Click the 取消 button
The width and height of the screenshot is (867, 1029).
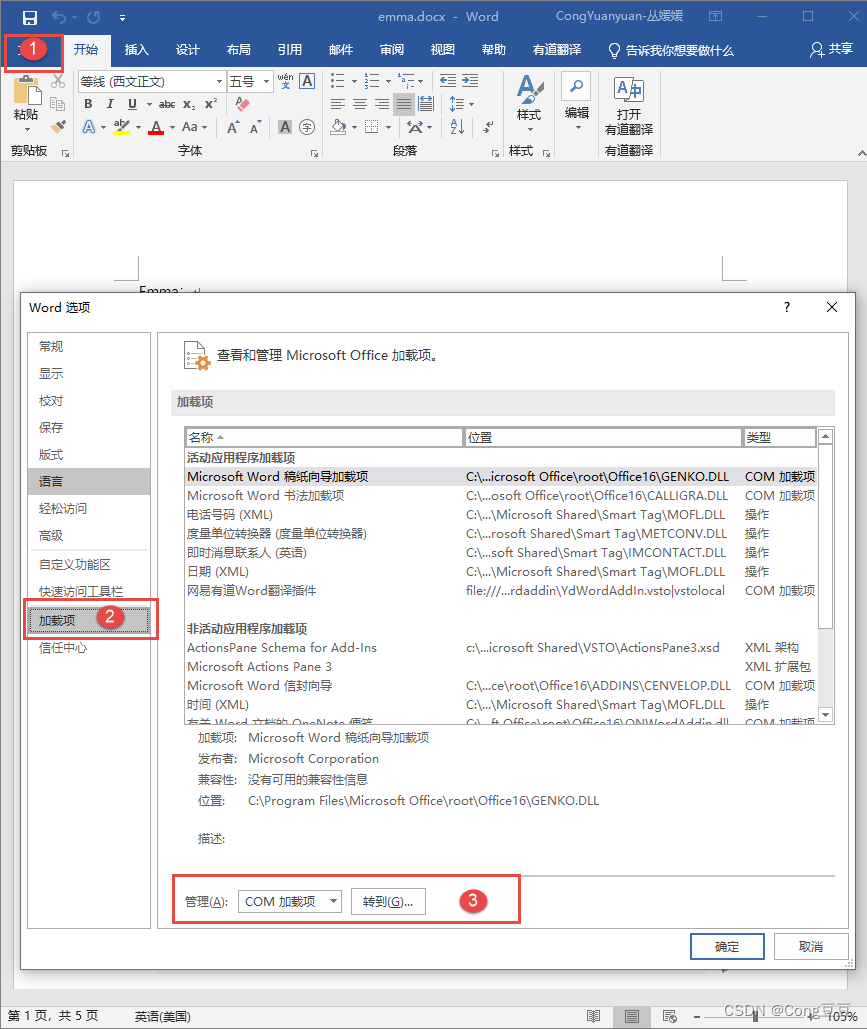[x=811, y=946]
